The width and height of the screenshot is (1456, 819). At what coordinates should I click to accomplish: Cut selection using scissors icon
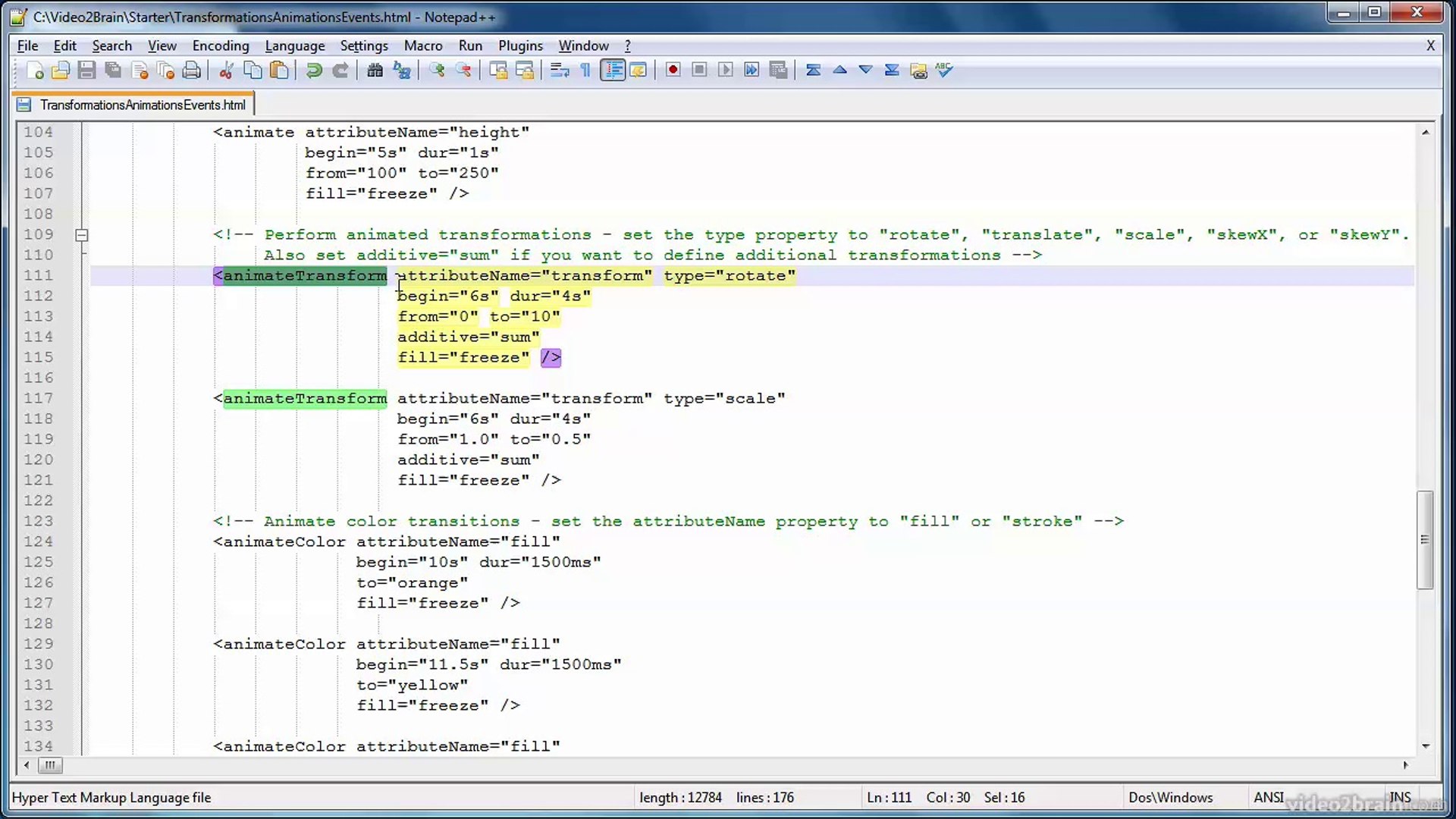226,71
